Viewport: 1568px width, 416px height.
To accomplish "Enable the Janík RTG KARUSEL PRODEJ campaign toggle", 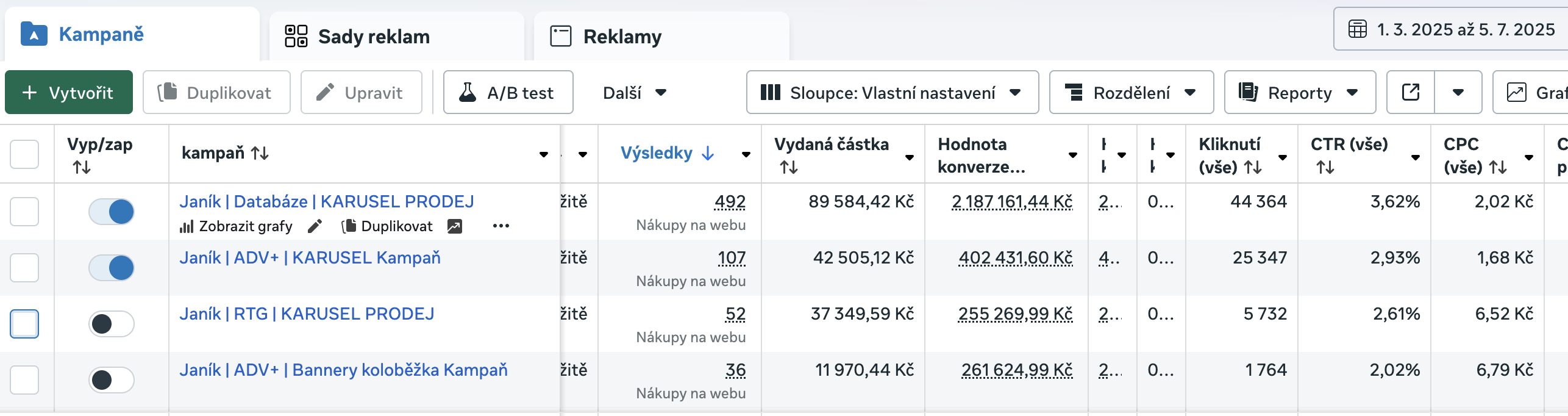I will (112, 324).
